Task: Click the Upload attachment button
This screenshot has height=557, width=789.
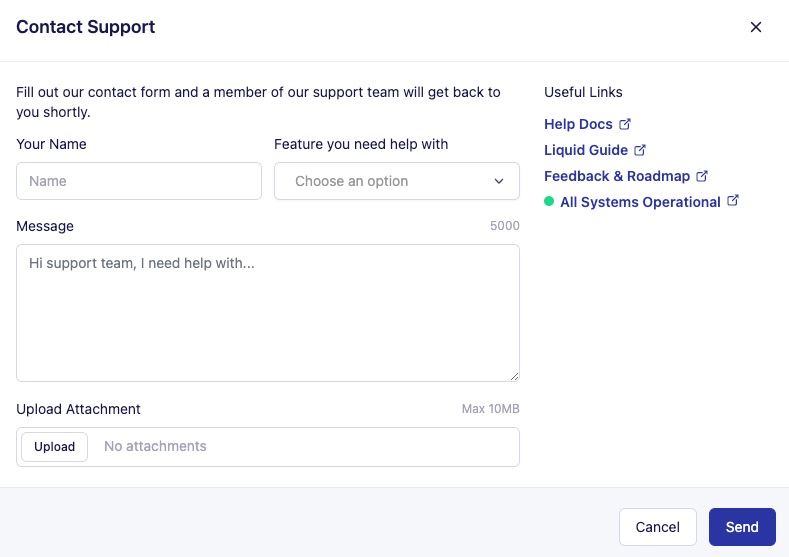Action: coord(55,447)
